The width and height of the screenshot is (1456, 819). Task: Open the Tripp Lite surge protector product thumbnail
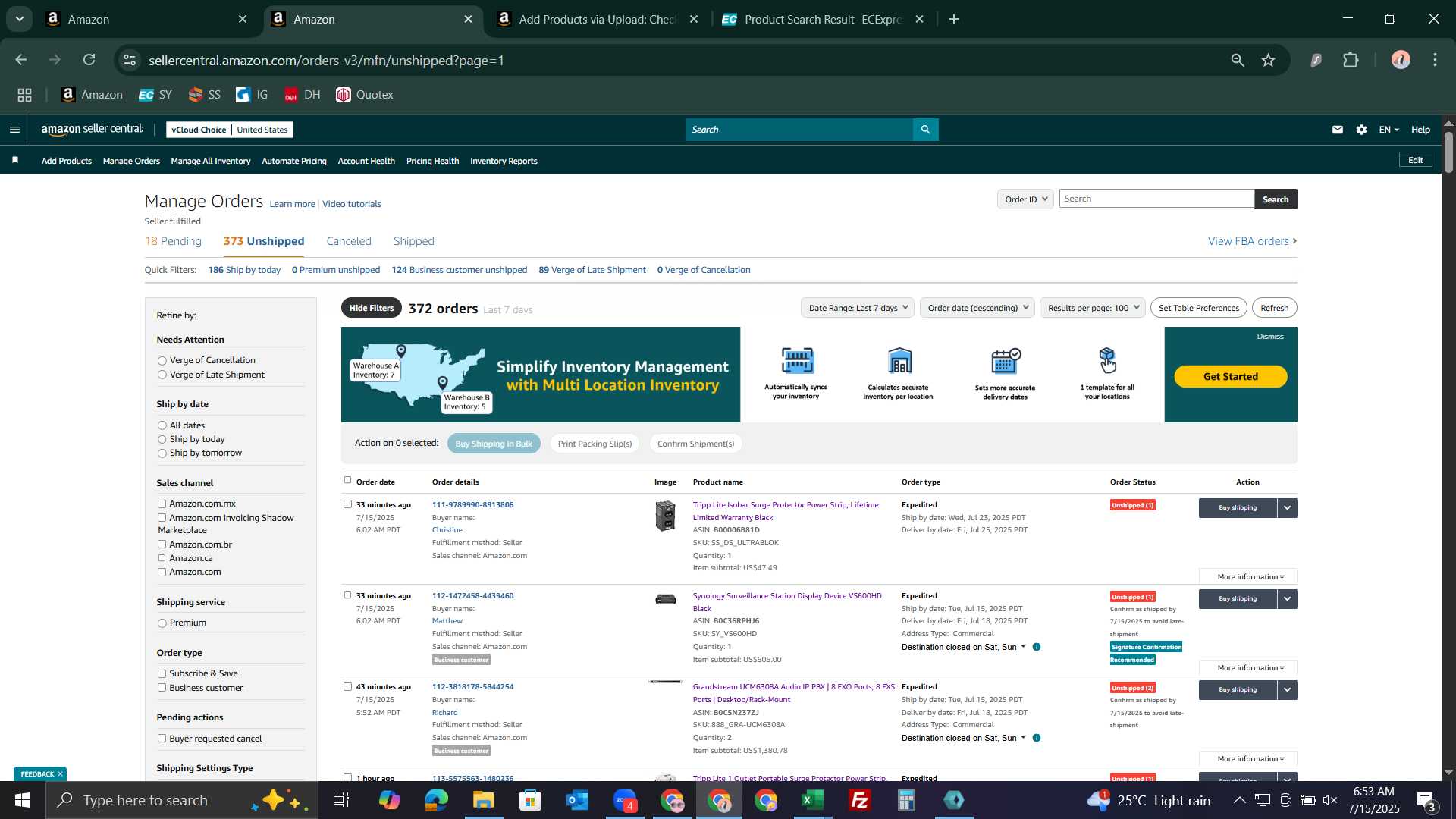(x=665, y=516)
